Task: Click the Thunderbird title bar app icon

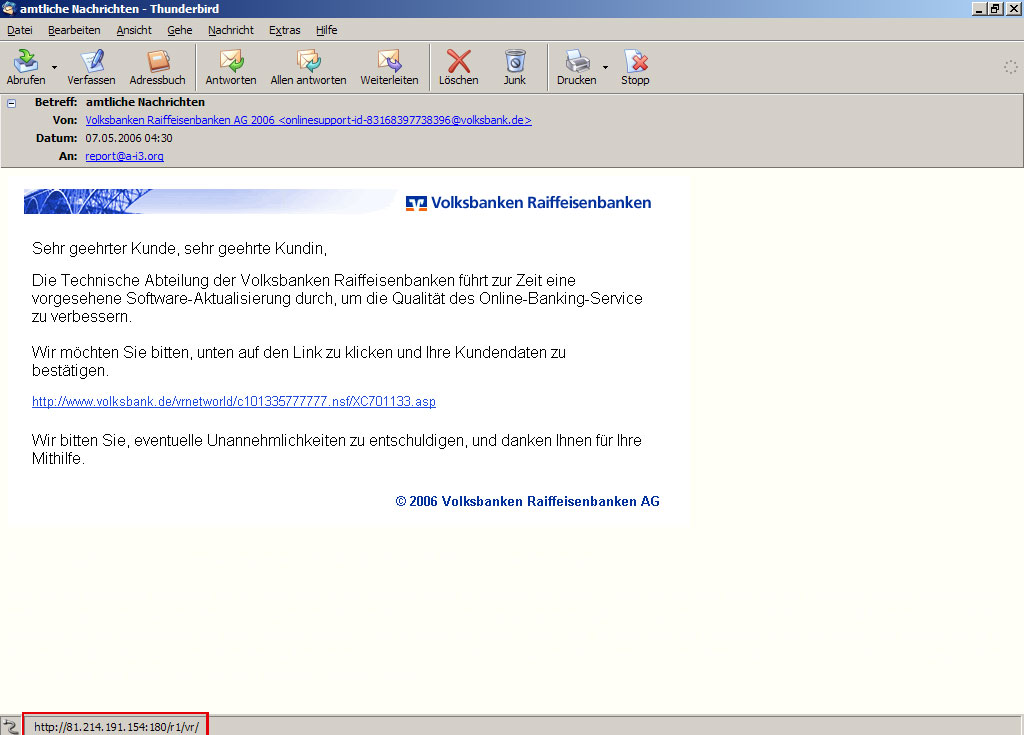Action: pos(8,8)
